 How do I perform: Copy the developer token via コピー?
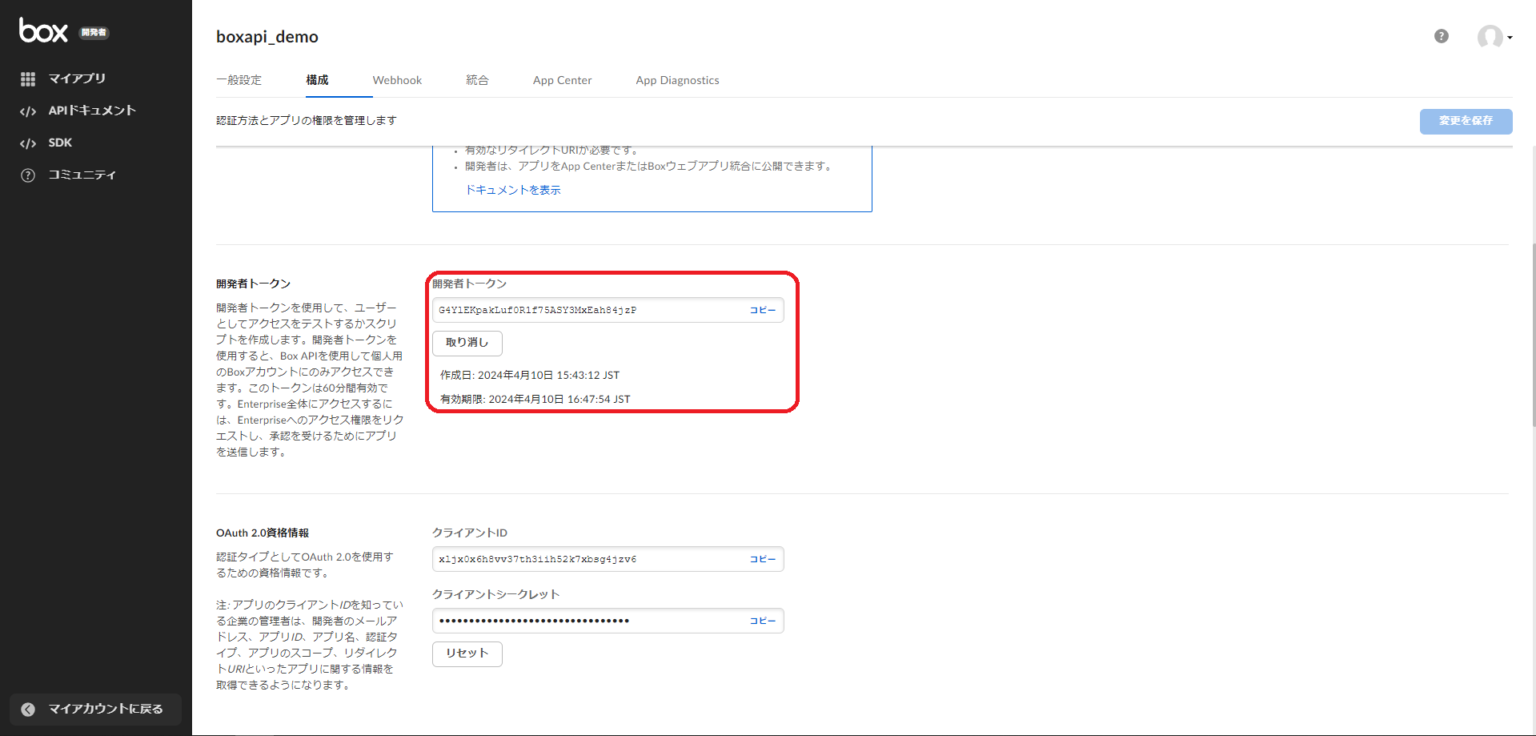tap(762, 310)
